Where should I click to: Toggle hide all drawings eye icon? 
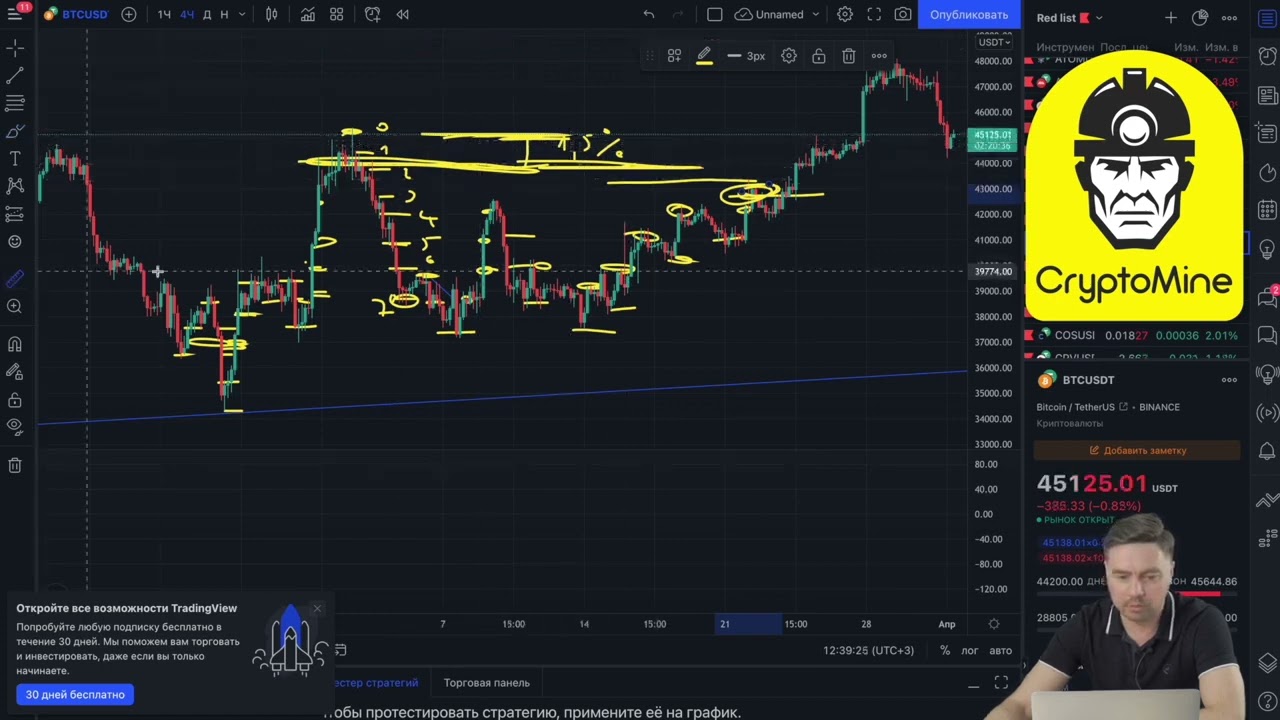click(x=15, y=427)
